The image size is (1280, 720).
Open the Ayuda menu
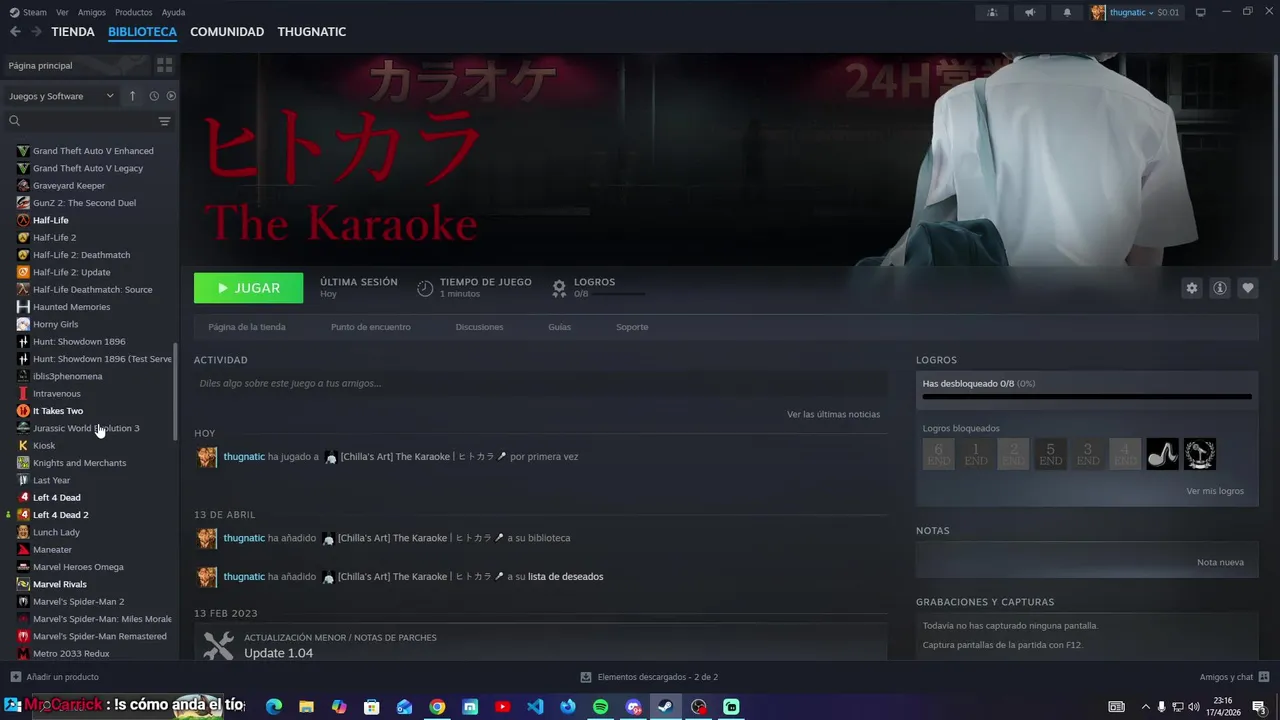[173, 12]
